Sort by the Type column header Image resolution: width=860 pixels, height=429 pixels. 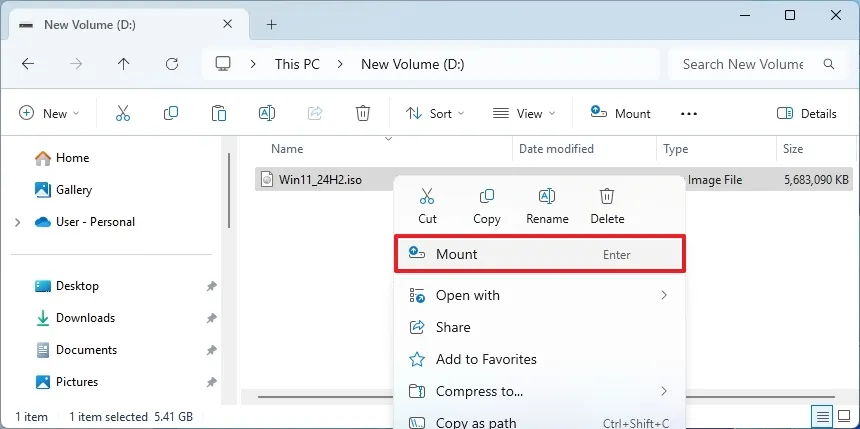point(676,149)
